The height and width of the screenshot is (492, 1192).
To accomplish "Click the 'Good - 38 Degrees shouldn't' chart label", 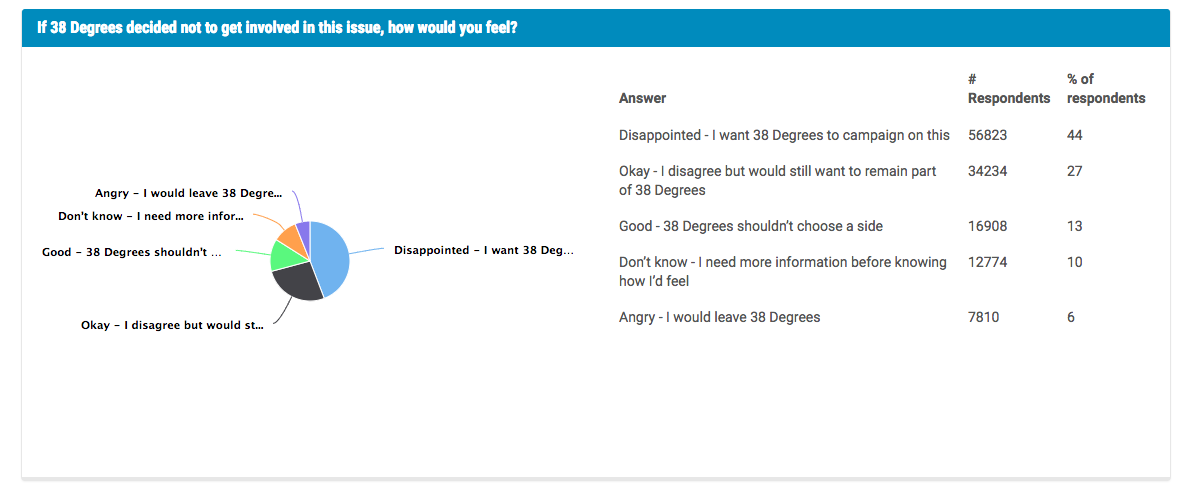I will (131, 253).
